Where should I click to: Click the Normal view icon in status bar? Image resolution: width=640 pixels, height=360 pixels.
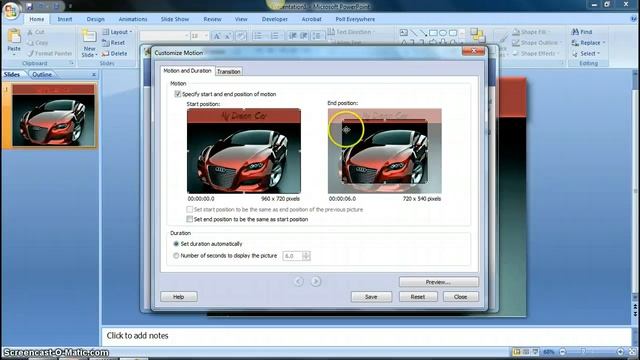click(517, 351)
